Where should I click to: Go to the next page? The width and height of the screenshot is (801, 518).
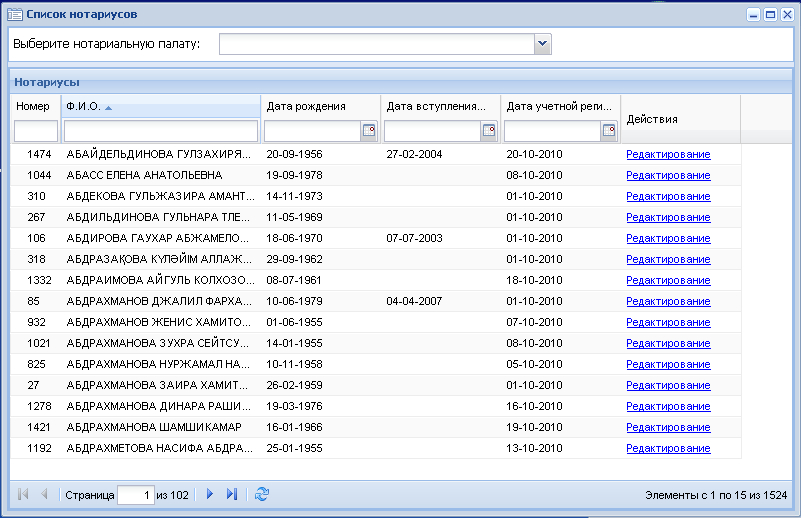[x=209, y=494]
